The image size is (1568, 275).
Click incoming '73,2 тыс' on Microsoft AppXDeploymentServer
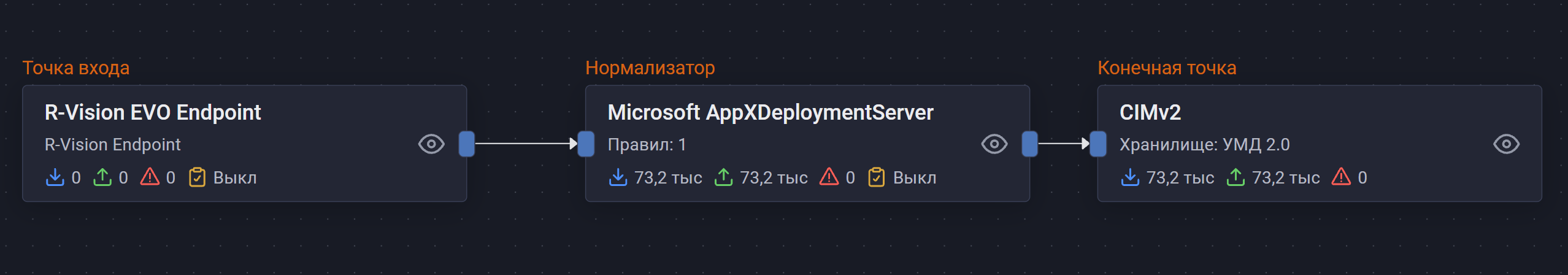click(668, 178)
